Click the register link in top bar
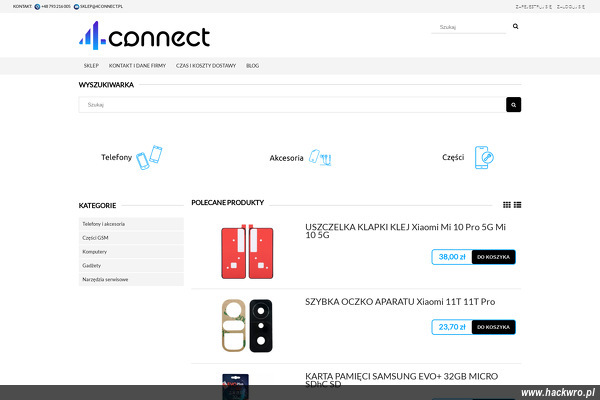 click(533, 7)
